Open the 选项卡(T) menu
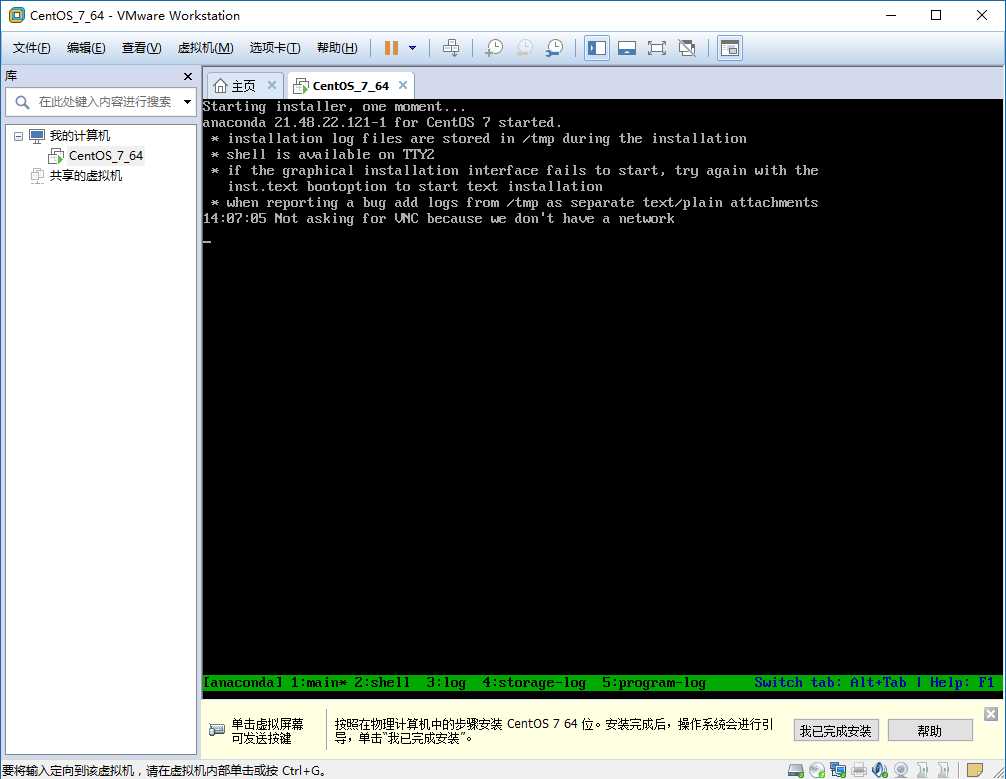 pos(275,48)
